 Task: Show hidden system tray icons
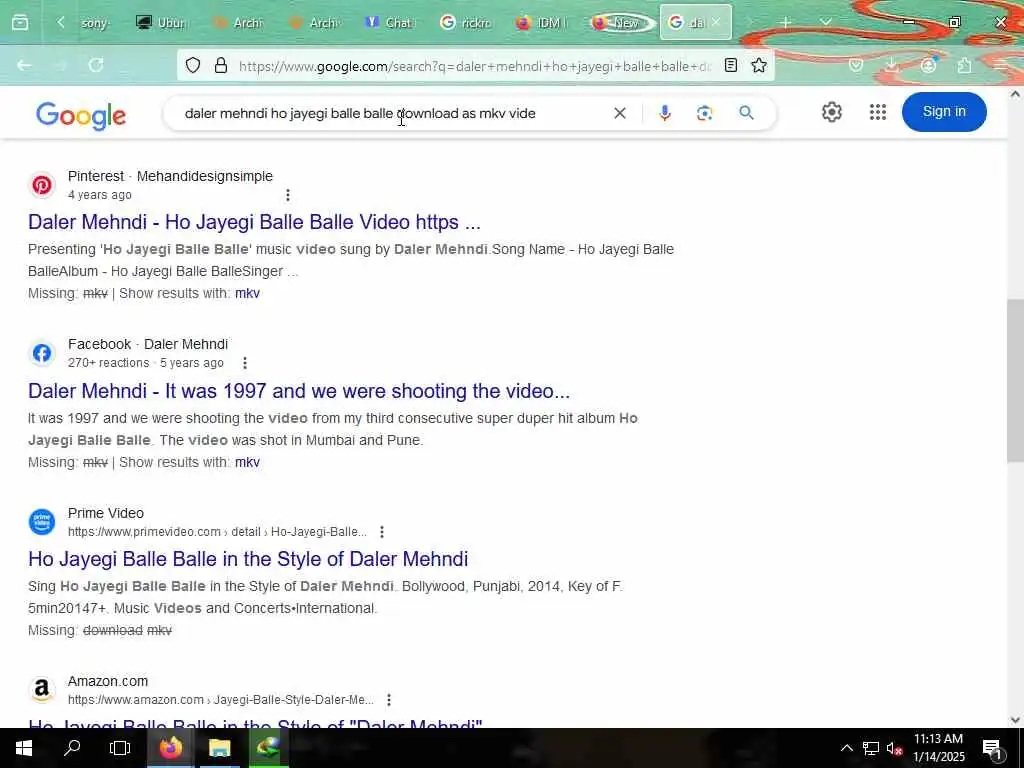point(846,748)
